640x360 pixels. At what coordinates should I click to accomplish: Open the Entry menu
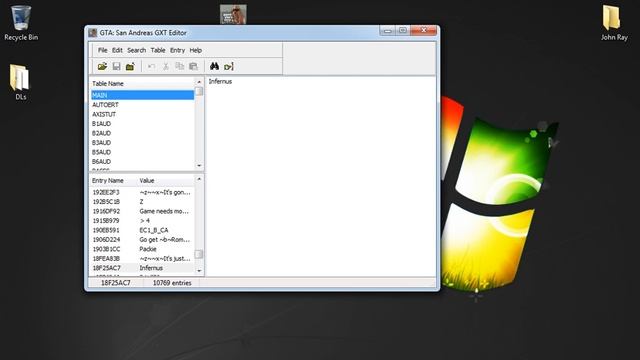178,50
